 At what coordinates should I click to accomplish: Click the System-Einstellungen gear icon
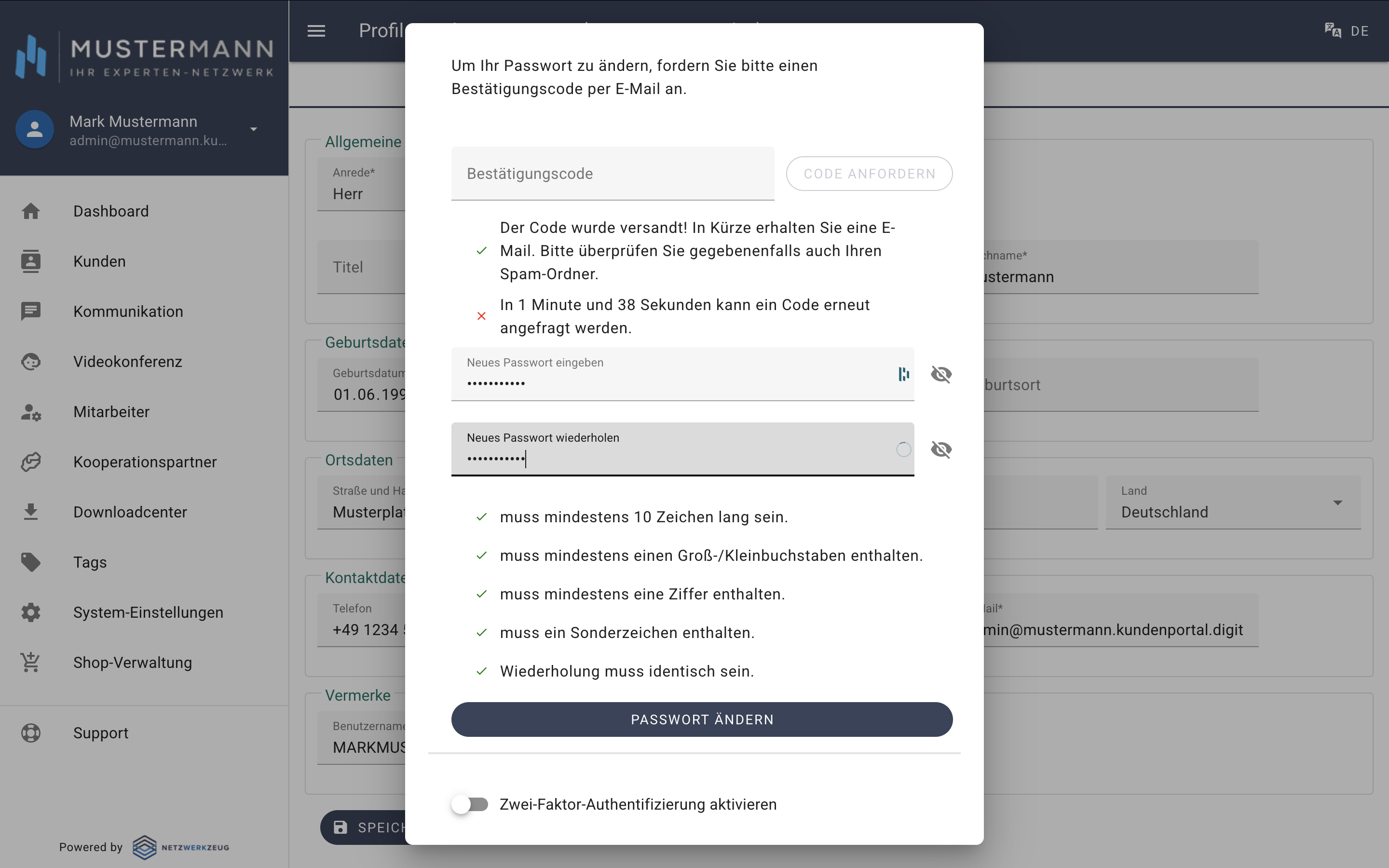[31, 612]
